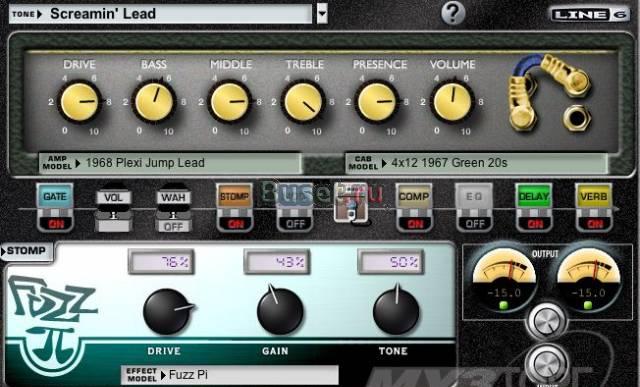
Task: Click the amp BASS knob
Action: point(154,102)
